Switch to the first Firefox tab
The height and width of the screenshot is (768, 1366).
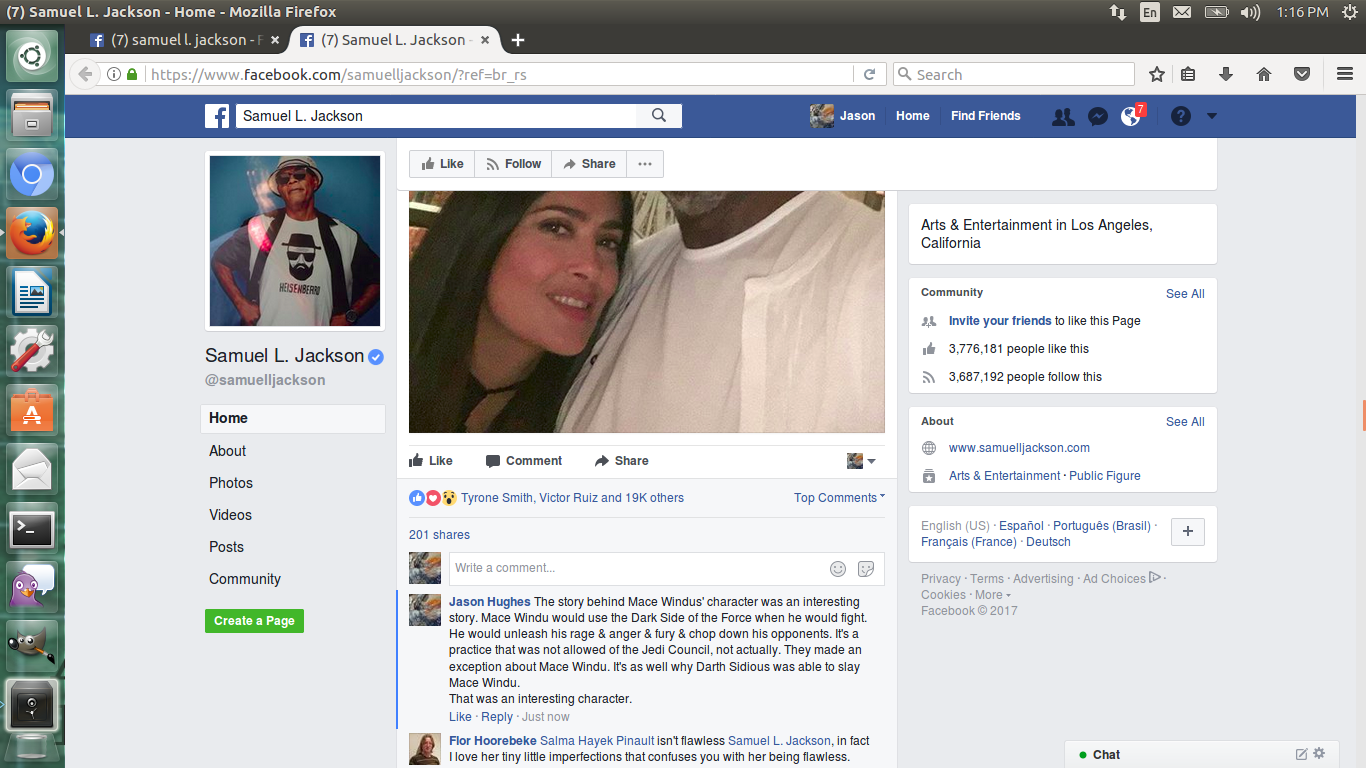[x=184, y=40]
